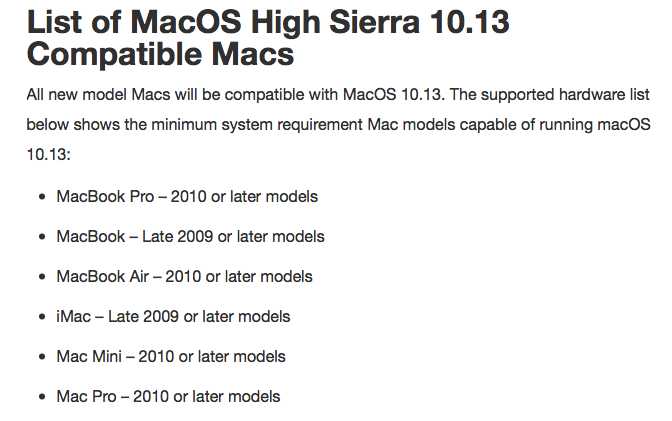
Task: Select the "iMac – Late 2009 or later" item
Action: coord(173,316)
